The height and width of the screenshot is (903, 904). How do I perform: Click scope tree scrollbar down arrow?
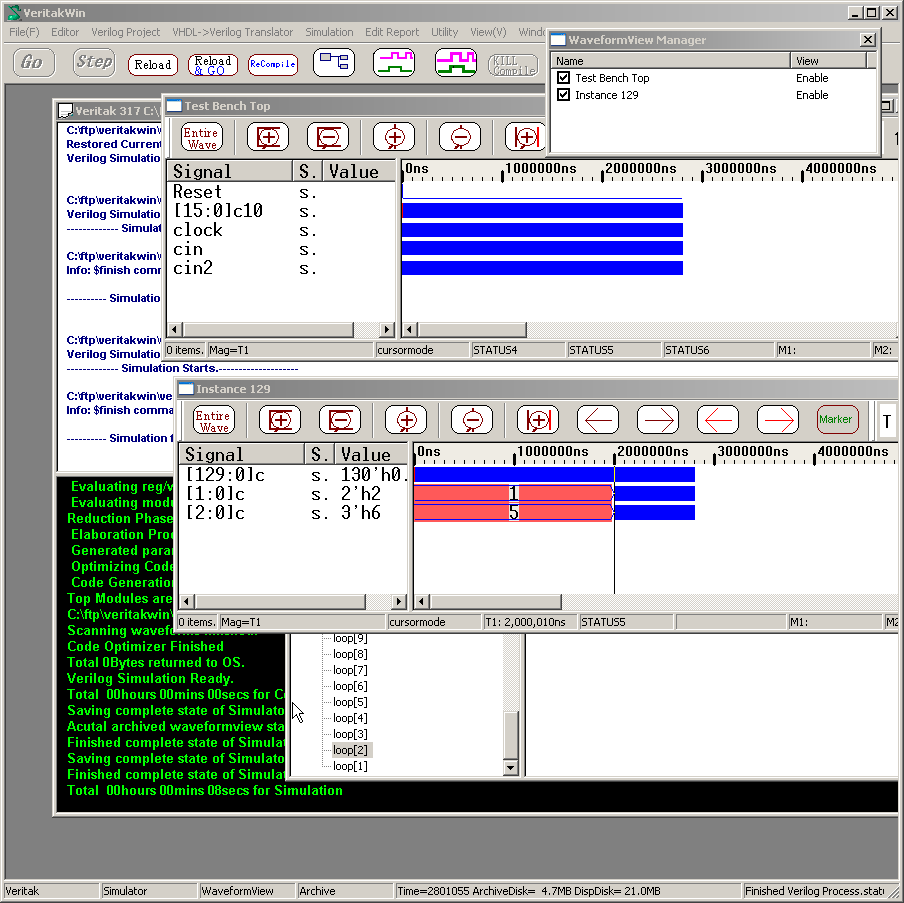point(511,767)
